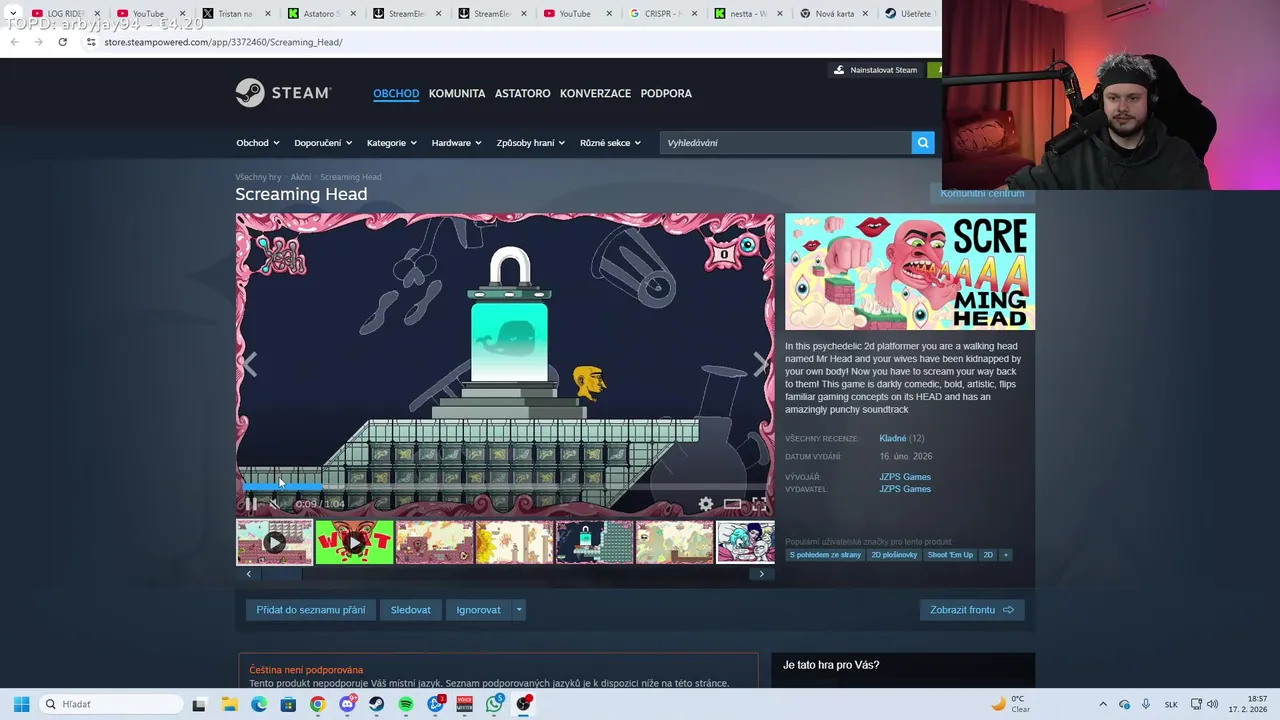The width and height of the screenshot is (1280, 720).
Task: Go to OBCHOD in top Steam menu
Action: click(x=396, y=93)
